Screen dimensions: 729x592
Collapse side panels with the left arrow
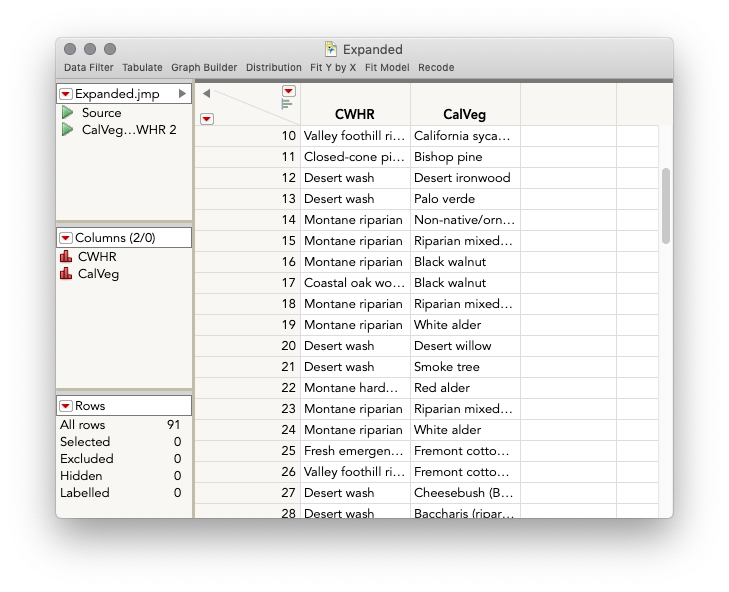pos(207,93)
